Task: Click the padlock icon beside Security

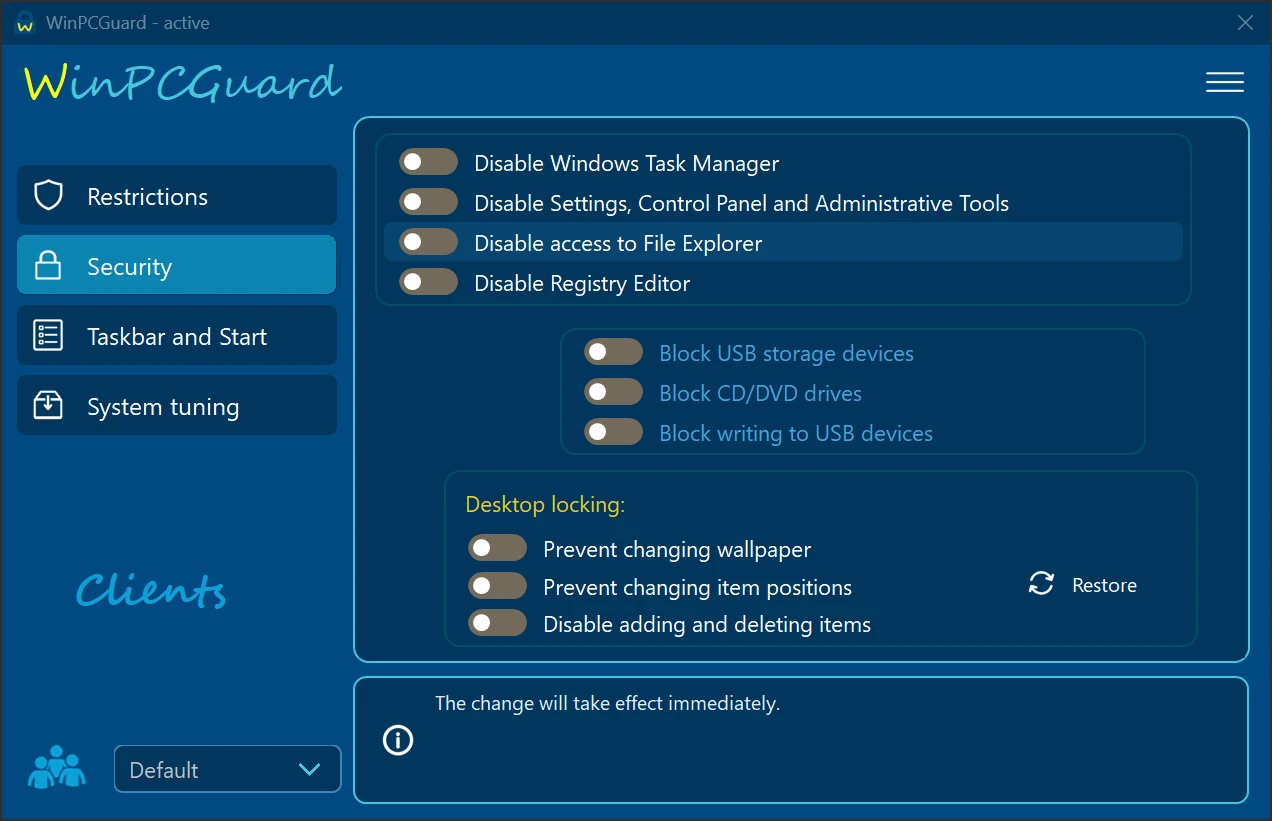Action: (x=48, y=266)
